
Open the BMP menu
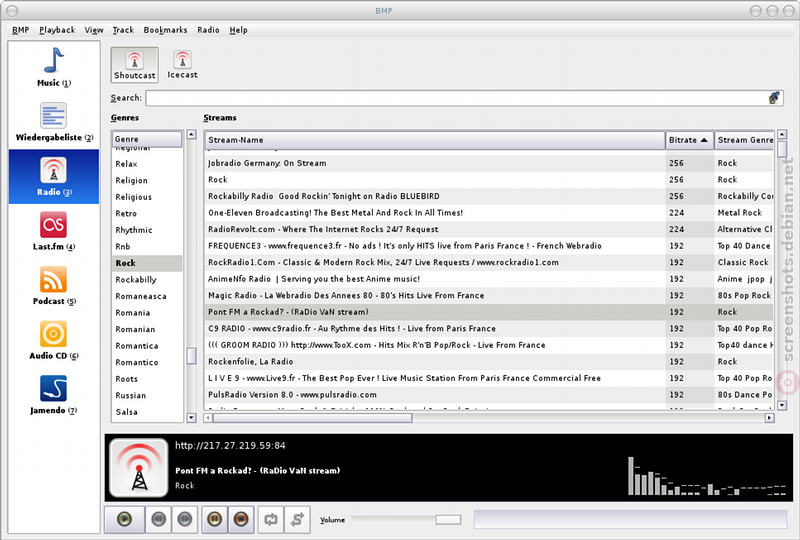pos(20,30)
